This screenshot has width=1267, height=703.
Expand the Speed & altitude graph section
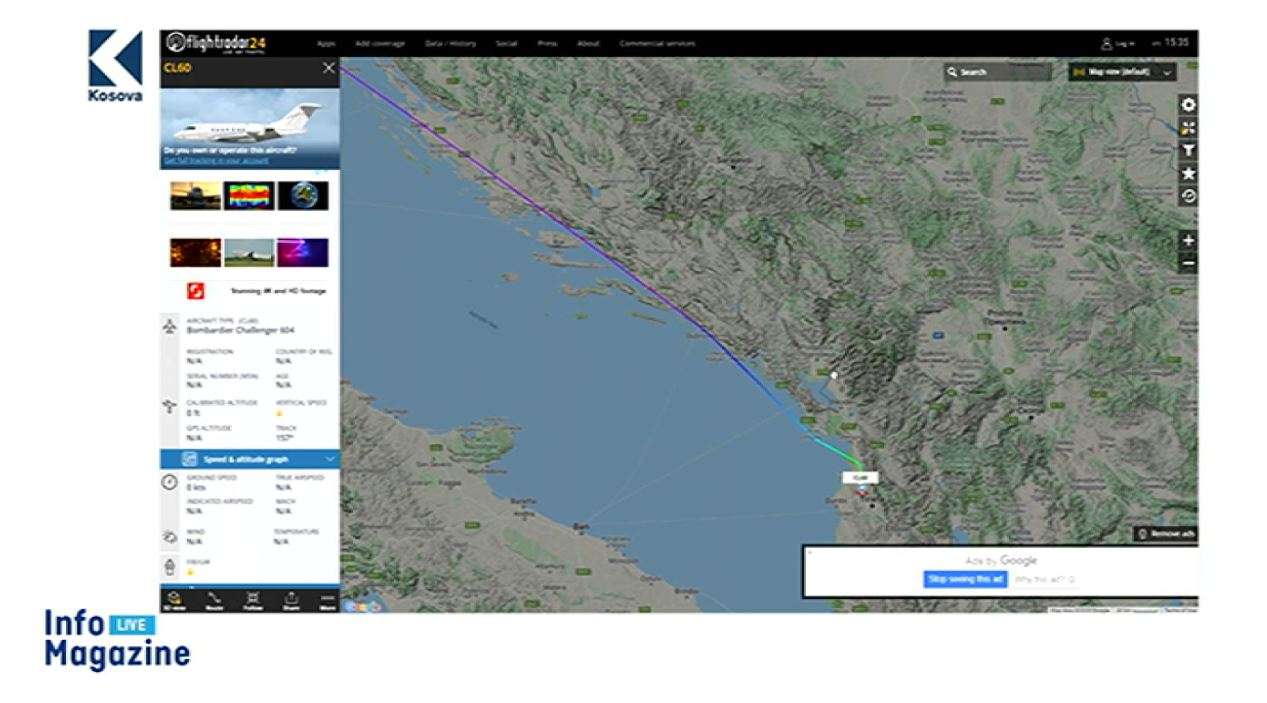pos(250,459)
